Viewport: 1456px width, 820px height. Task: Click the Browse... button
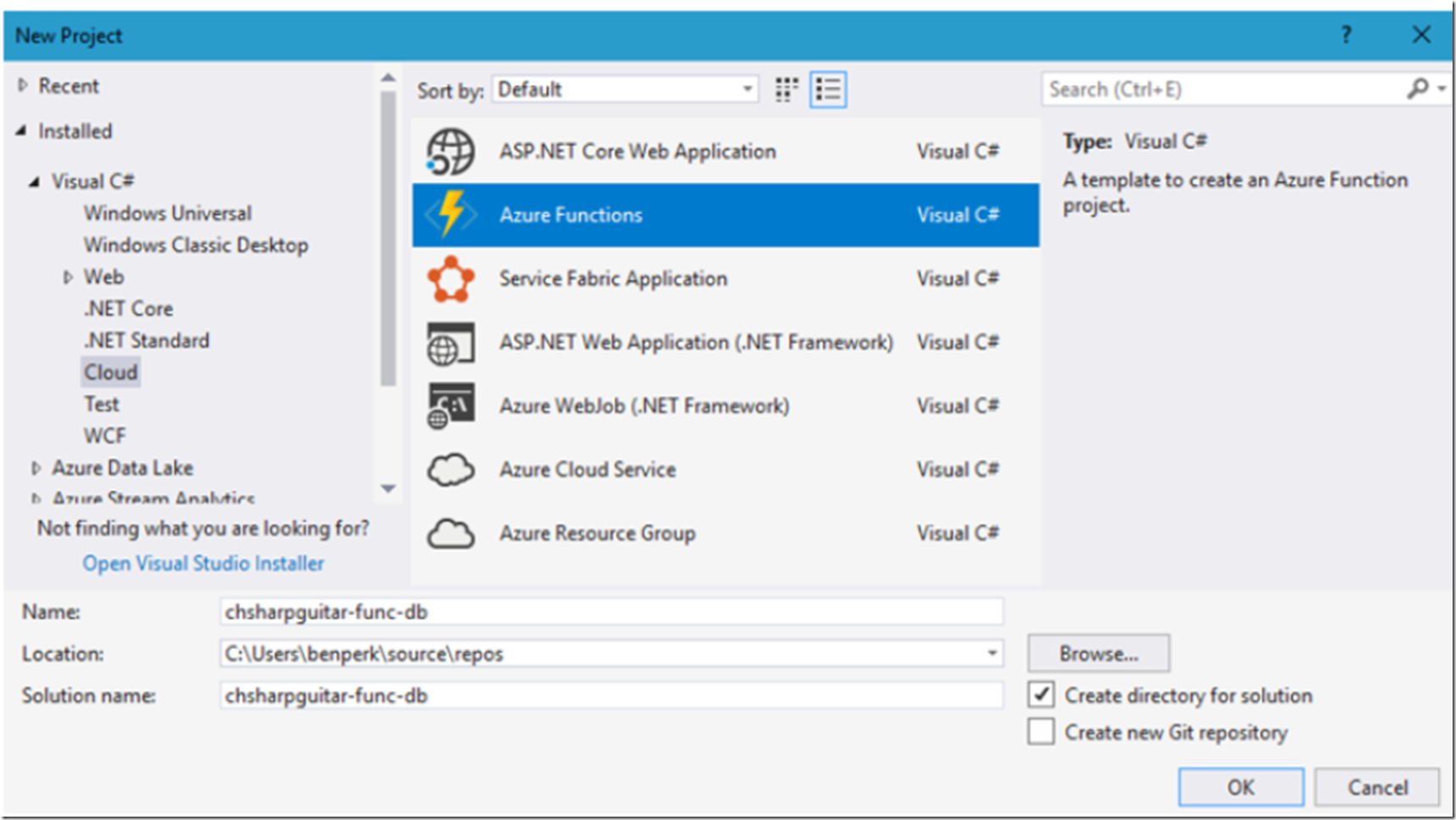coord(1099,653)
